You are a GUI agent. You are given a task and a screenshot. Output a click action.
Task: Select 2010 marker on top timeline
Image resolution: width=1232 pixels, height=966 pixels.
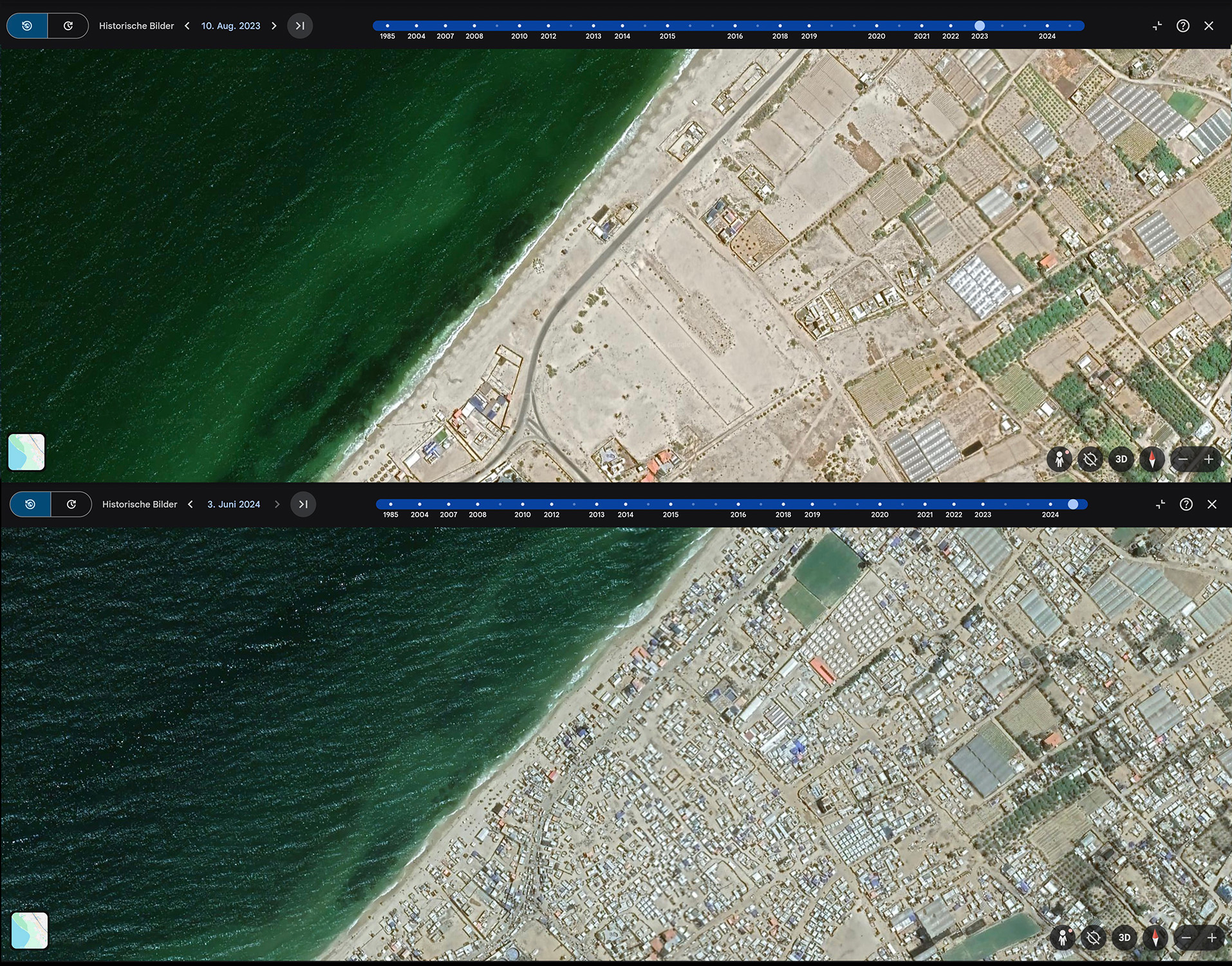(x=519, y=26)
